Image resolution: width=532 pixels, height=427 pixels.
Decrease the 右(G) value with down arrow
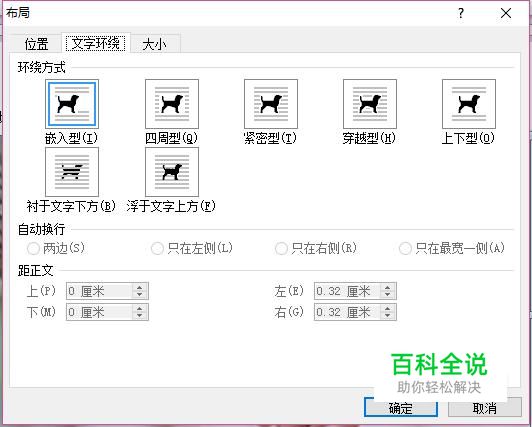tap(387, 316)
